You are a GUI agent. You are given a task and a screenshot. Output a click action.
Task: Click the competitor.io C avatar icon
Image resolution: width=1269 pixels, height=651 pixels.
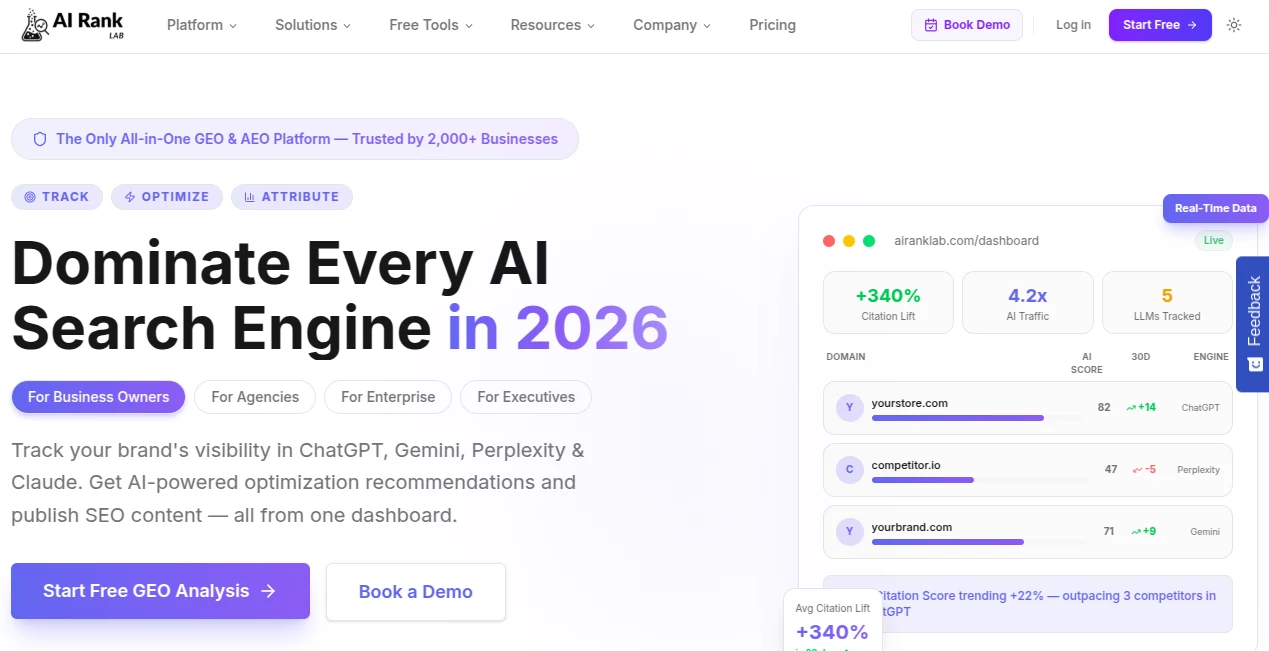click(849, 470)
